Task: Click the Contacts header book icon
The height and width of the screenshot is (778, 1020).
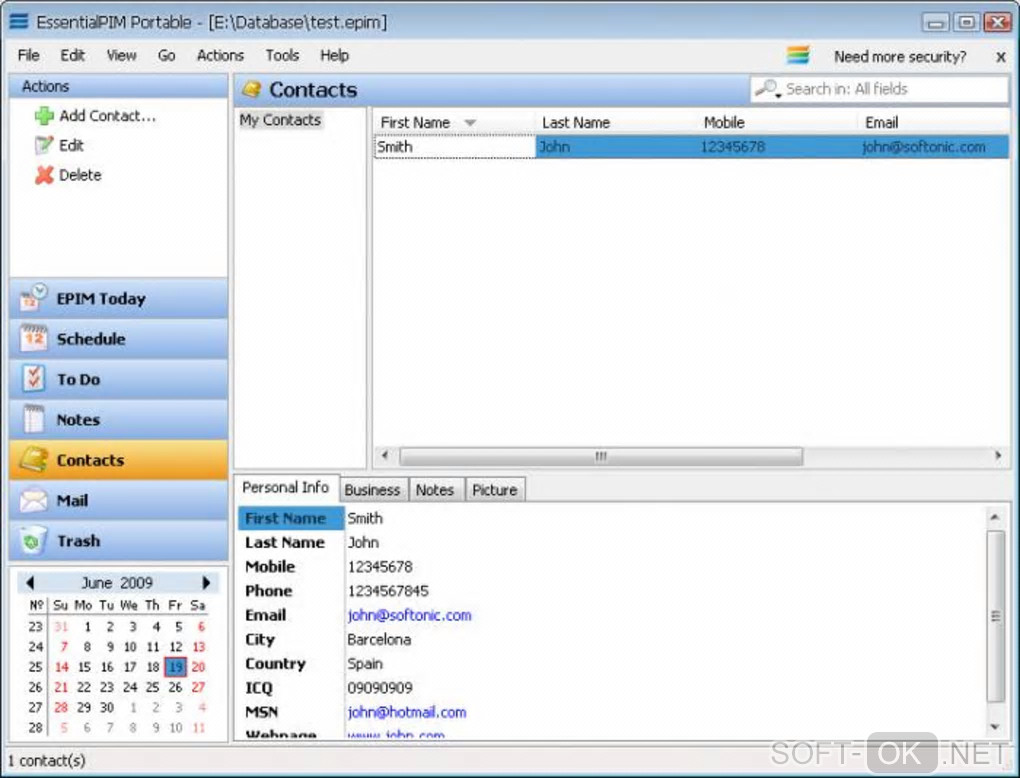Action: coord(252,89)
